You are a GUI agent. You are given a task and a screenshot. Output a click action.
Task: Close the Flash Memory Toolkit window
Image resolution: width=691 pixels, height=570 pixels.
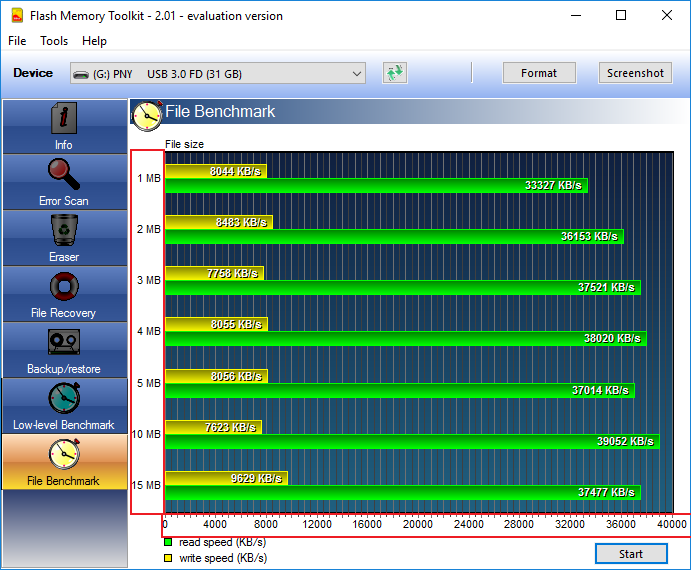pos(667,15)
